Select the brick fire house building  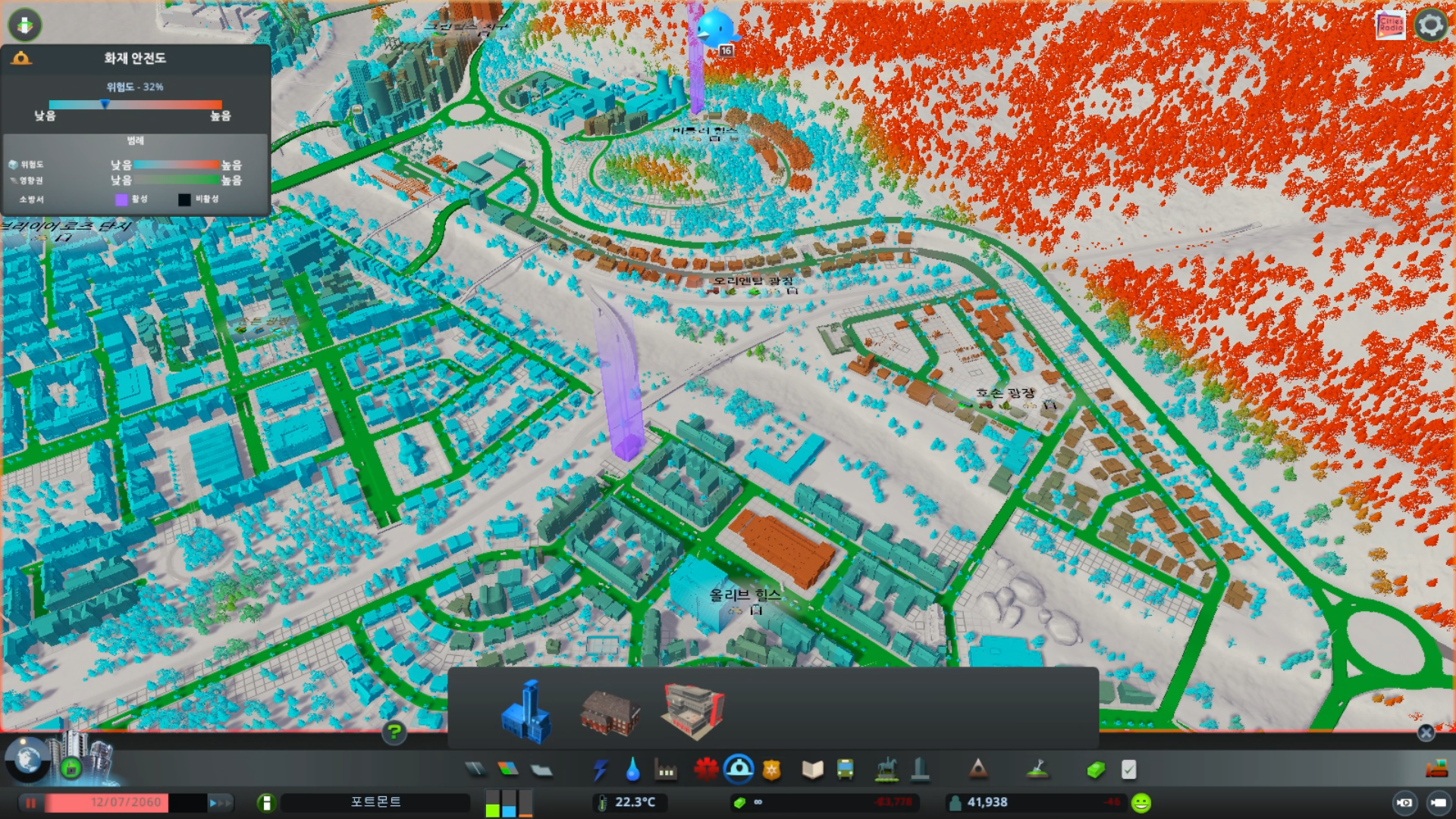click(x=610, y=712)
